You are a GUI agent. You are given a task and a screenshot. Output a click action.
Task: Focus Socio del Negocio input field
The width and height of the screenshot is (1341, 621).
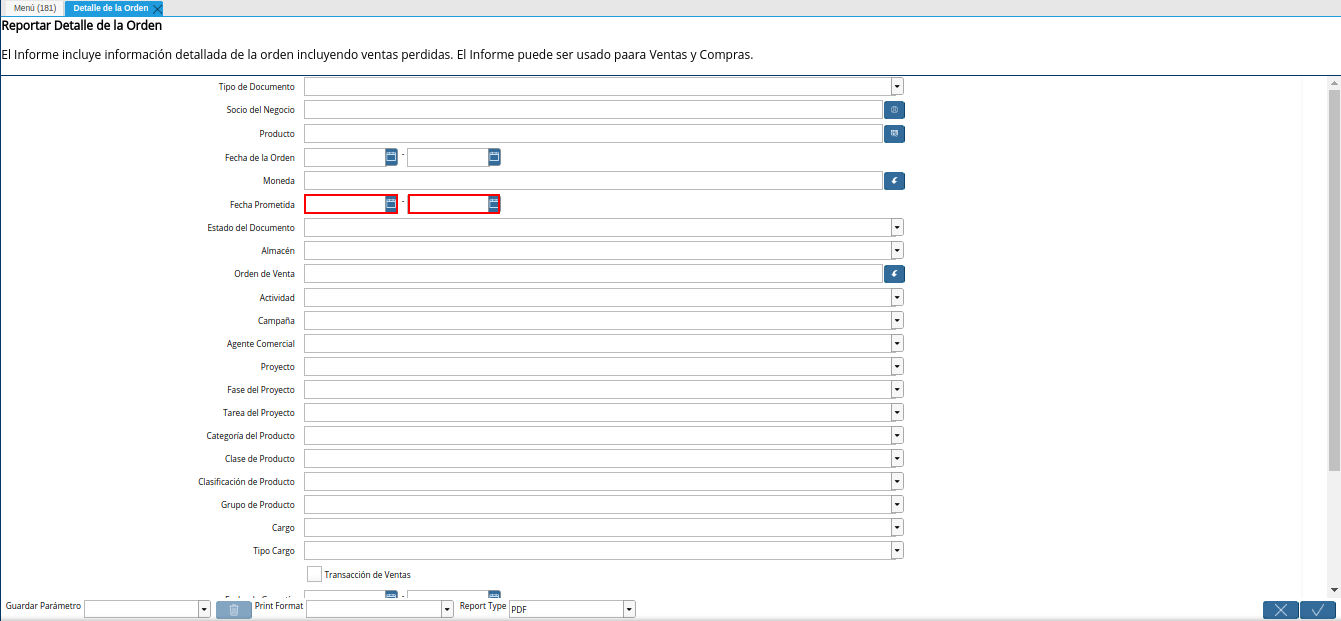pos(593,110)
